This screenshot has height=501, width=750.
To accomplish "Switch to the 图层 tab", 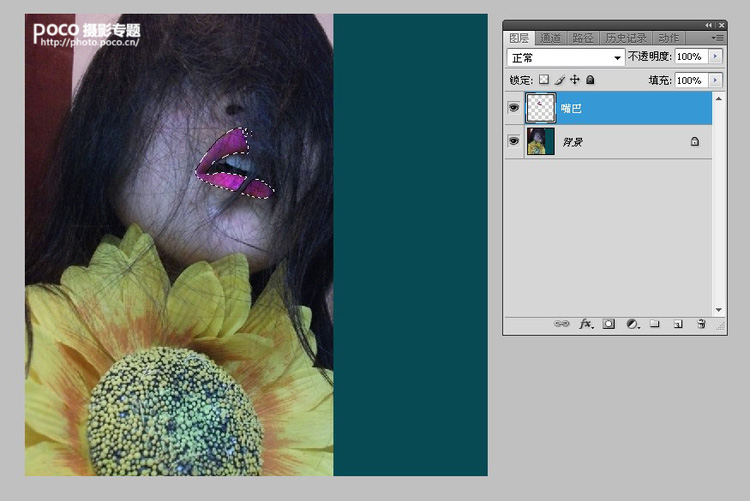I will point(518,38).
